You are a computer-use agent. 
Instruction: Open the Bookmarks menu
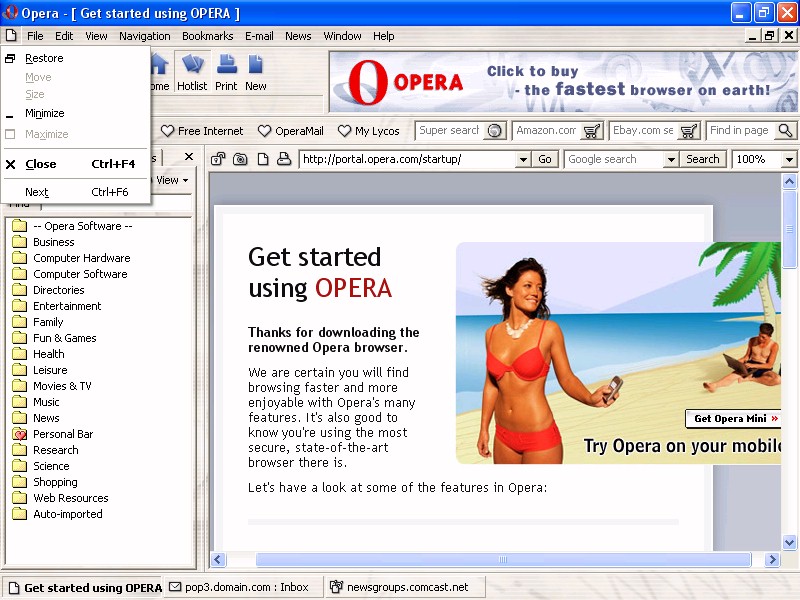[x=208, y=36]
